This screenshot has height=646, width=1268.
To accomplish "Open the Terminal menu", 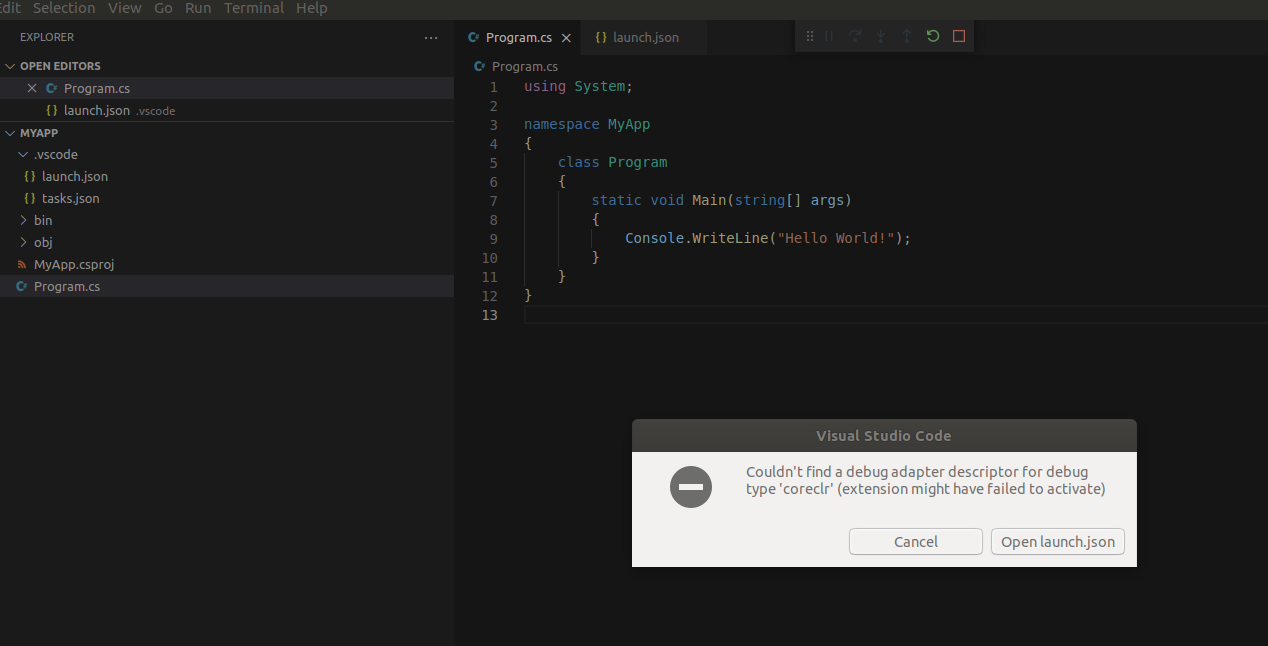I will pyautogui.click(x=253, y=8).
